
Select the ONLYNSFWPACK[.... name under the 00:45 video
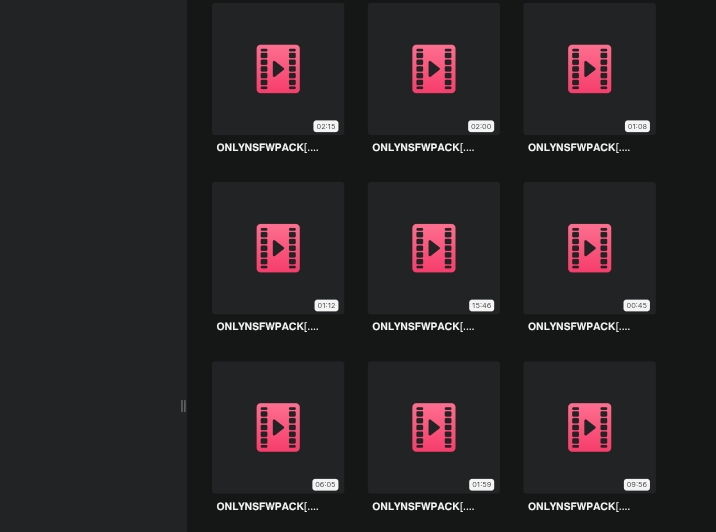tap(579, 327)
